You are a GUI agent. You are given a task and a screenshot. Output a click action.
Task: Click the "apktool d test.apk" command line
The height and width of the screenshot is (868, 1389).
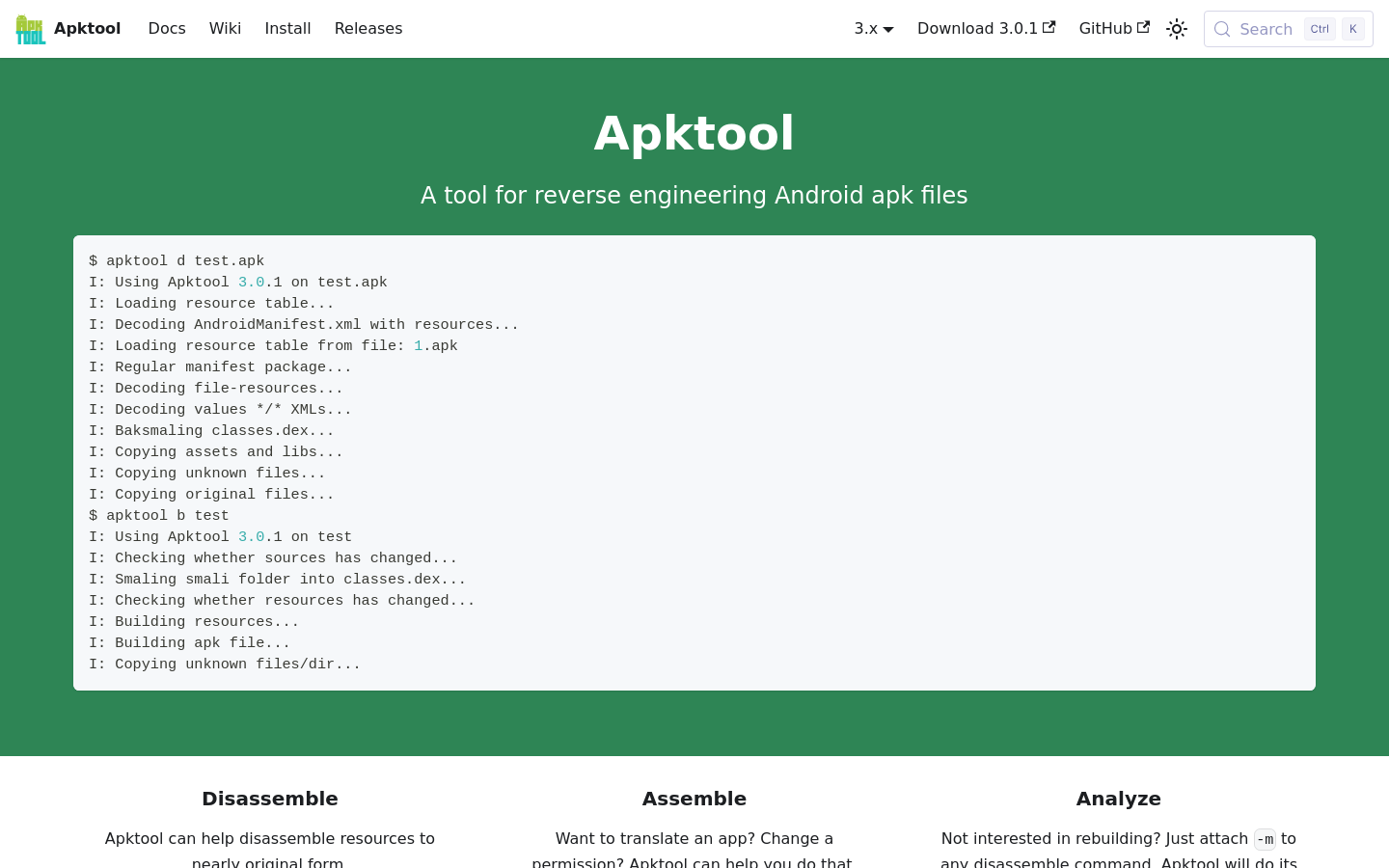coord(177,261)
